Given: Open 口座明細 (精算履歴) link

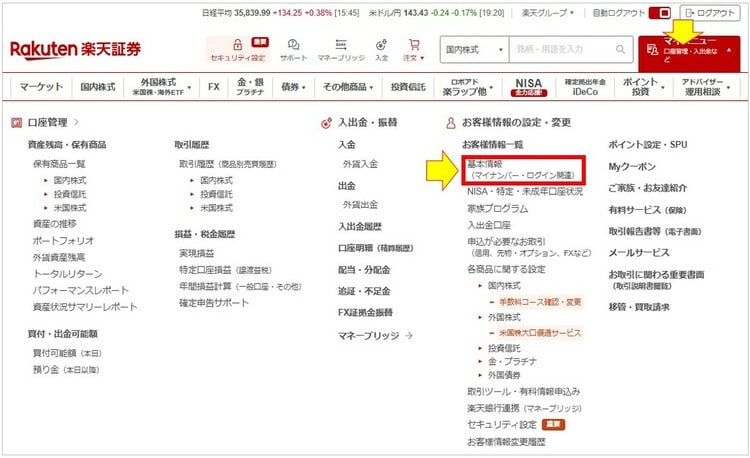Looking at the screenshot, I should coord(375,248).
